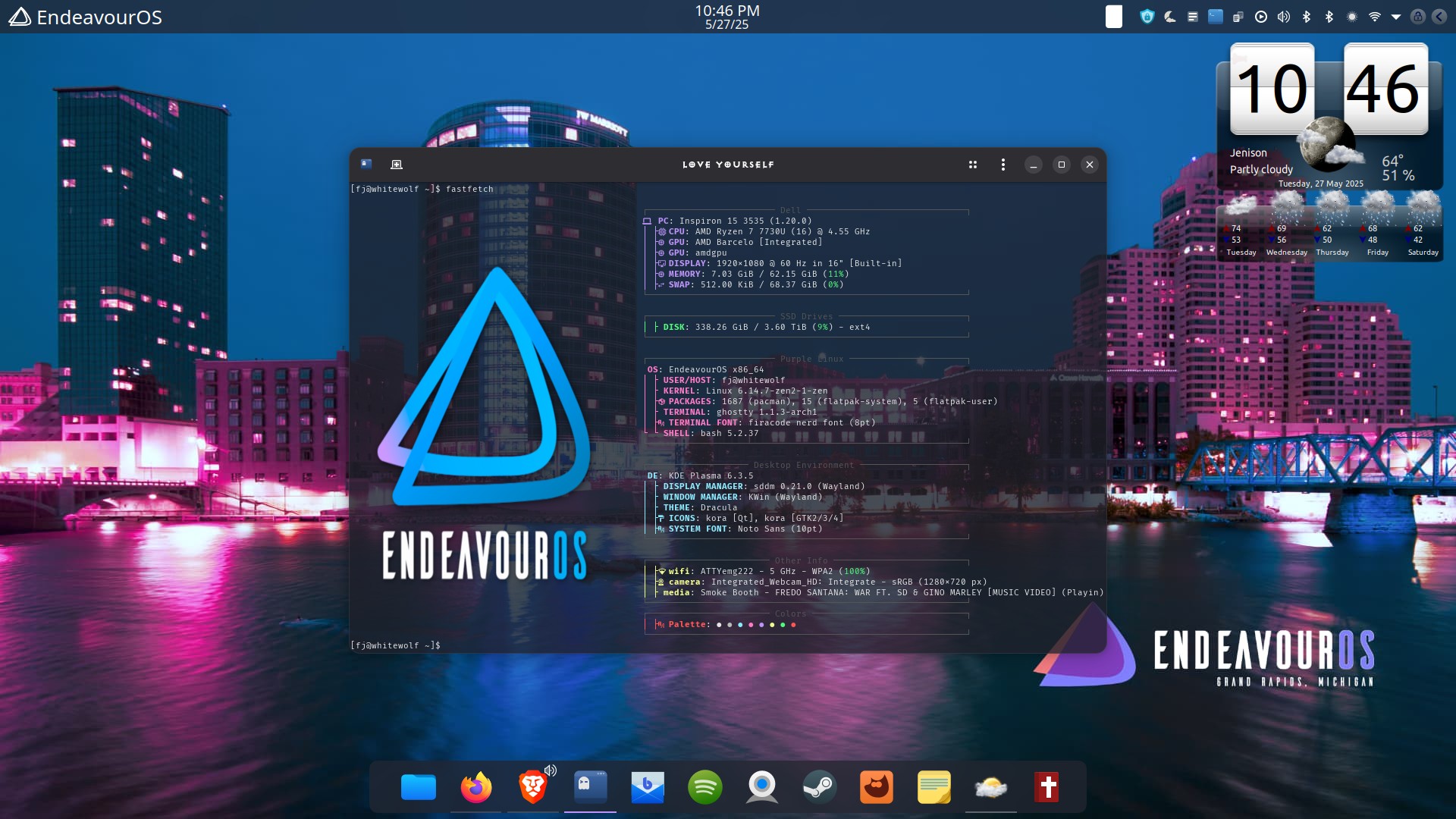Click the LOVE YOURSELF window title
The width and height of the screenshot is (1456, 819).
point(729,165)
